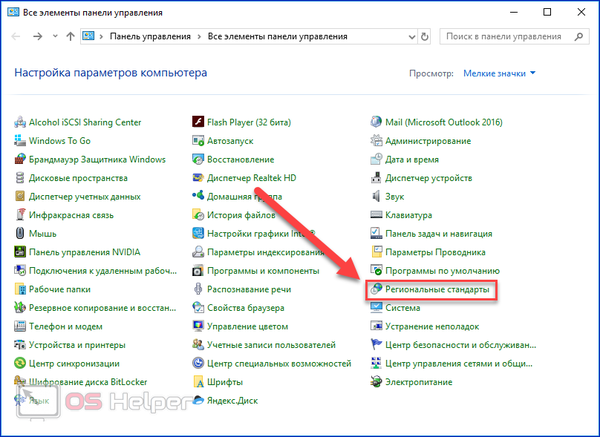Open Шифрование диска BitLocker link
Image resolution: width=600 pixels, height=437 pixels.
point(88,382)
